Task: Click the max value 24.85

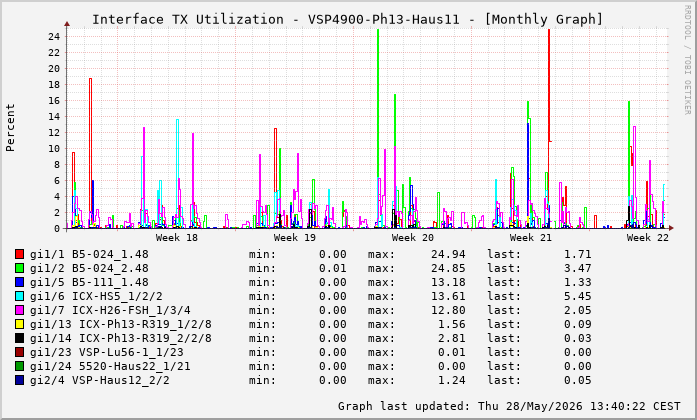Action: click(x=448, y=268)
